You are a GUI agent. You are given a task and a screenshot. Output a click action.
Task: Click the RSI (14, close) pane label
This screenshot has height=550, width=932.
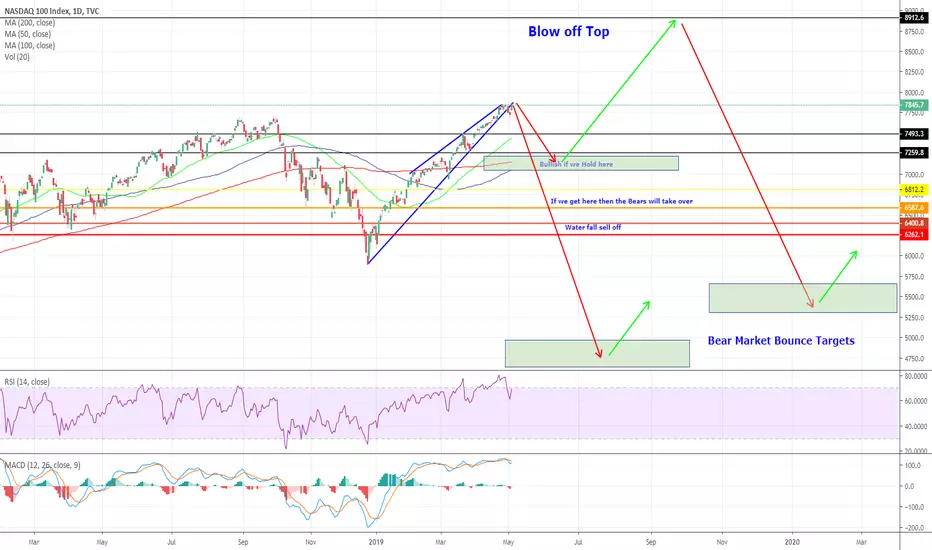click(27, 382)
